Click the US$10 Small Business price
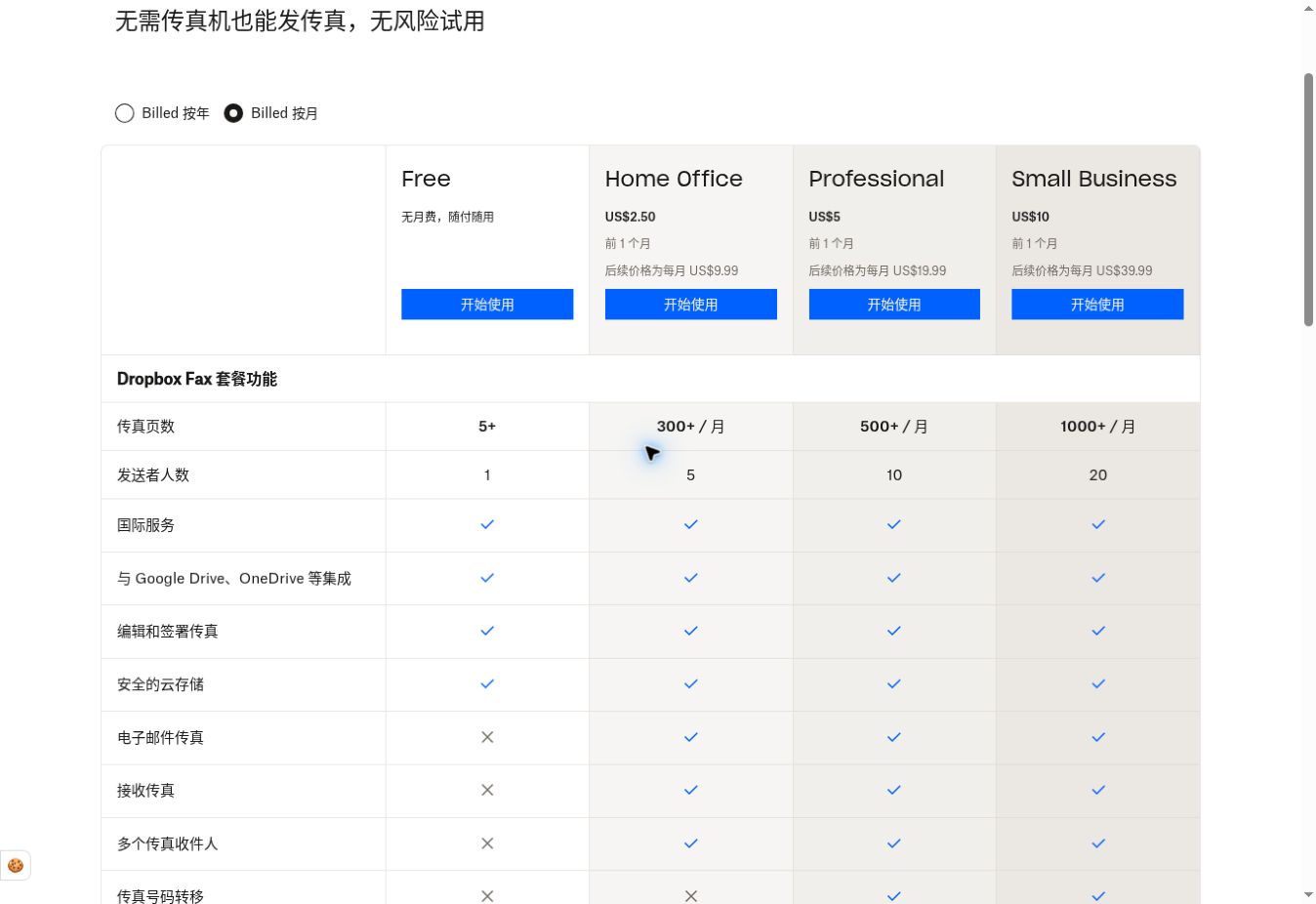 pos(1031,217)
